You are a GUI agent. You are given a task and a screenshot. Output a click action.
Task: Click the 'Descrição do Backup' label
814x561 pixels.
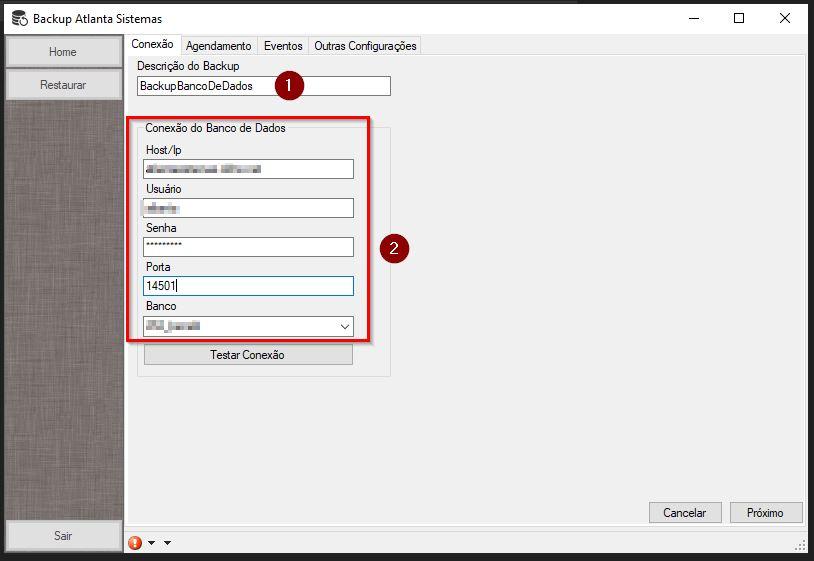coord(188,66)
